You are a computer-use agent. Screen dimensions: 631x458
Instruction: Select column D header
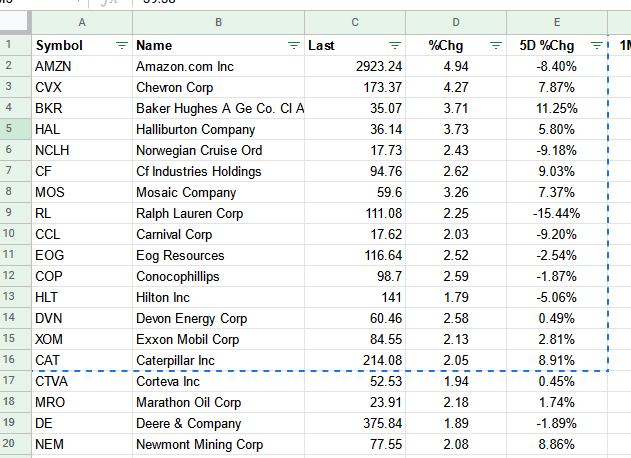click(456, 23)
